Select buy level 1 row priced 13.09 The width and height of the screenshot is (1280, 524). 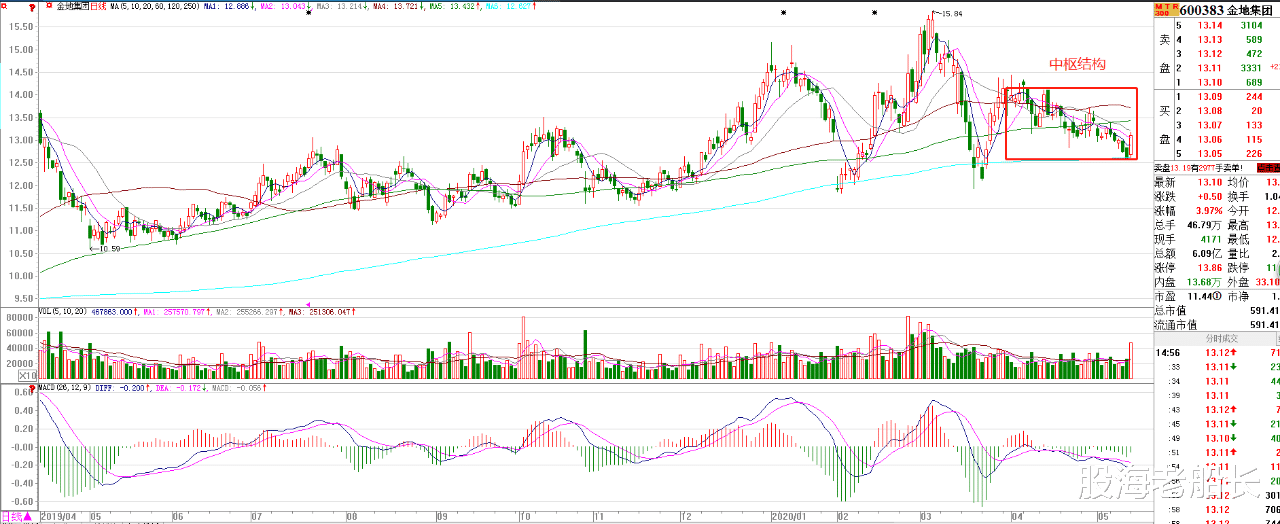1226,96
